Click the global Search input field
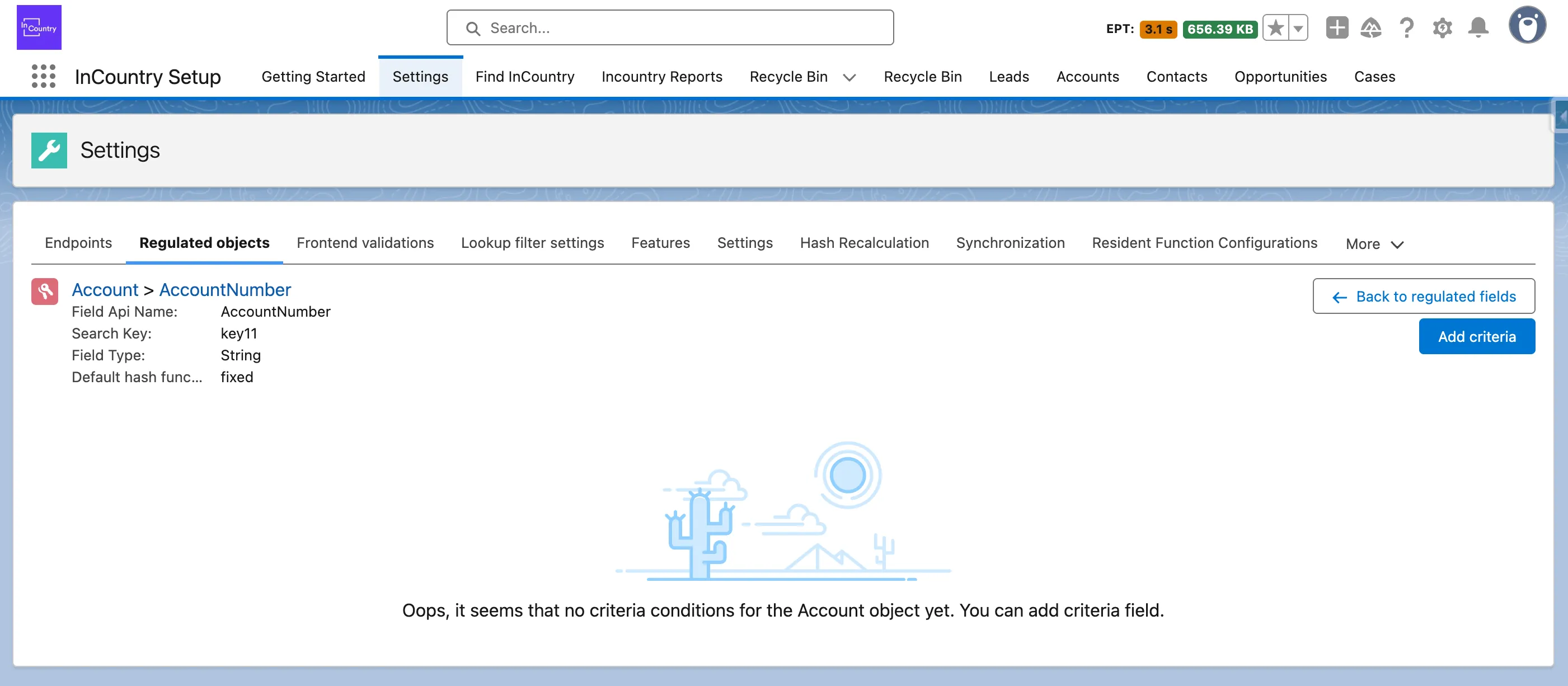 tap(670, 28)
